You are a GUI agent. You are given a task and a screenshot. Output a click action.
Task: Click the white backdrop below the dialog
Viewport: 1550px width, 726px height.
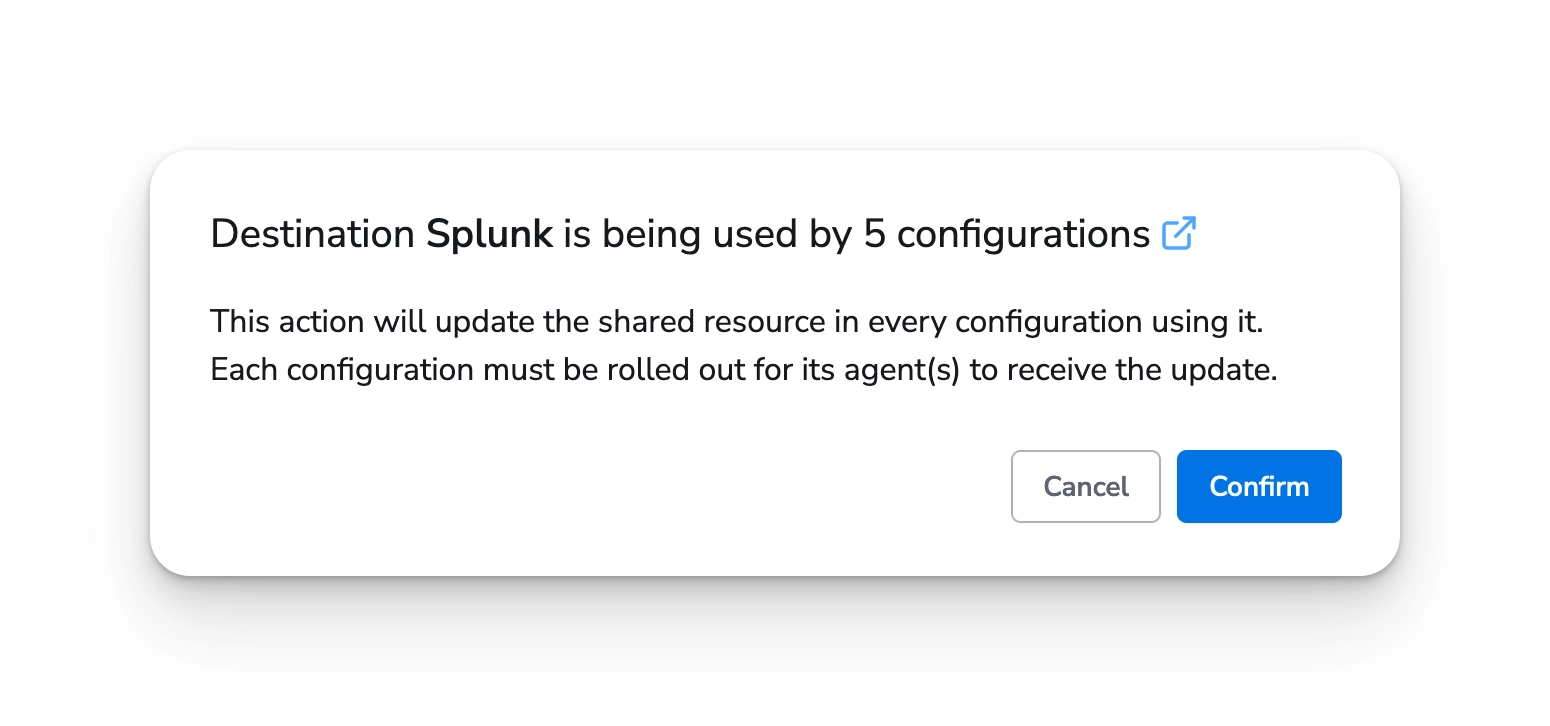pyautogui.click(x=775, y=660)
